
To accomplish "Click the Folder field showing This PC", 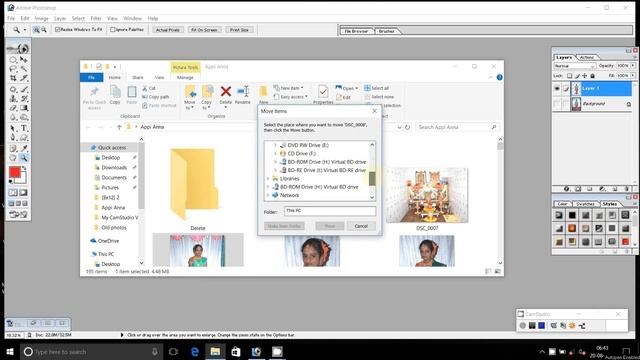I will point(330,211).
